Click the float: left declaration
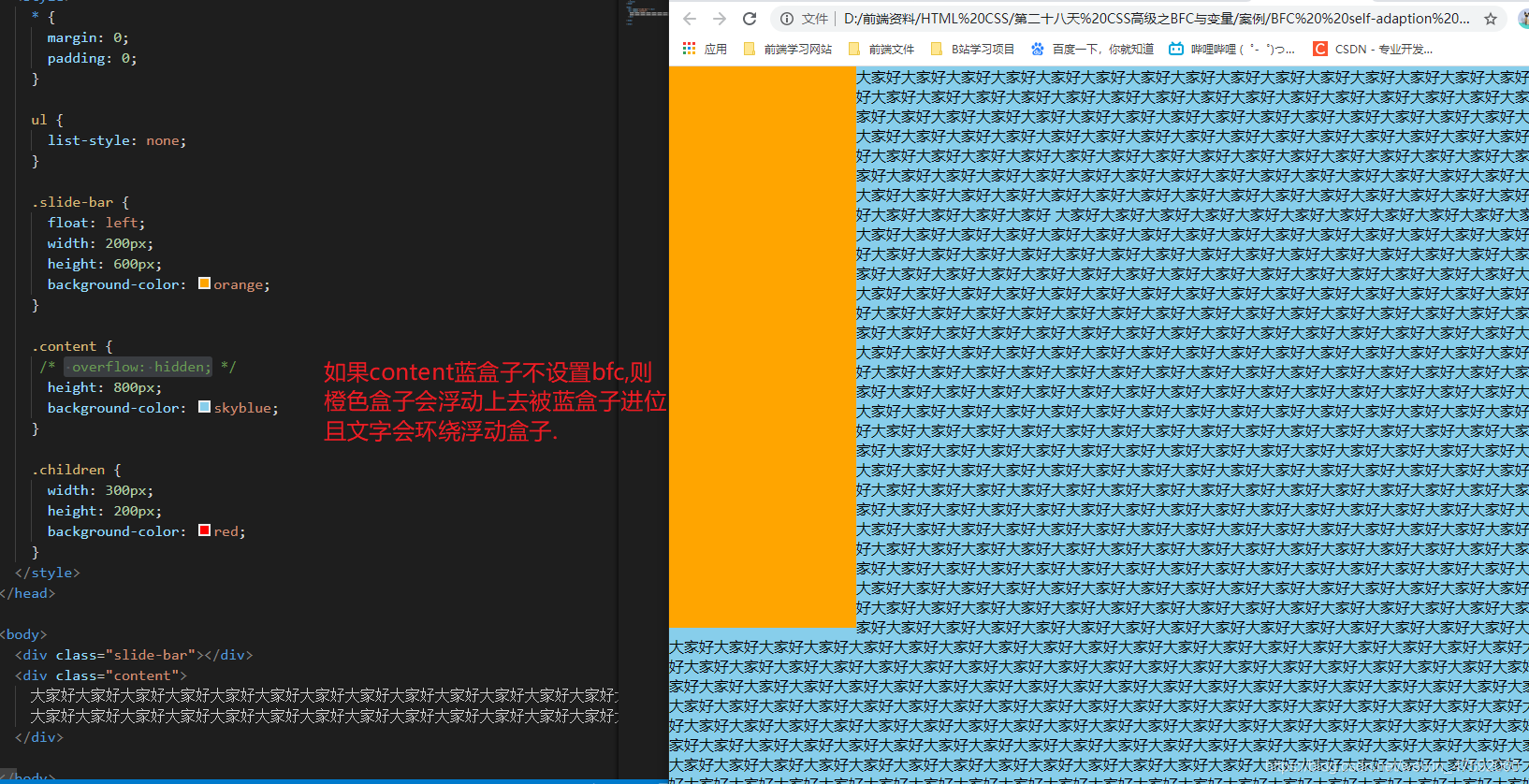The image size is (1529, 784). click(x=96, y=223)
